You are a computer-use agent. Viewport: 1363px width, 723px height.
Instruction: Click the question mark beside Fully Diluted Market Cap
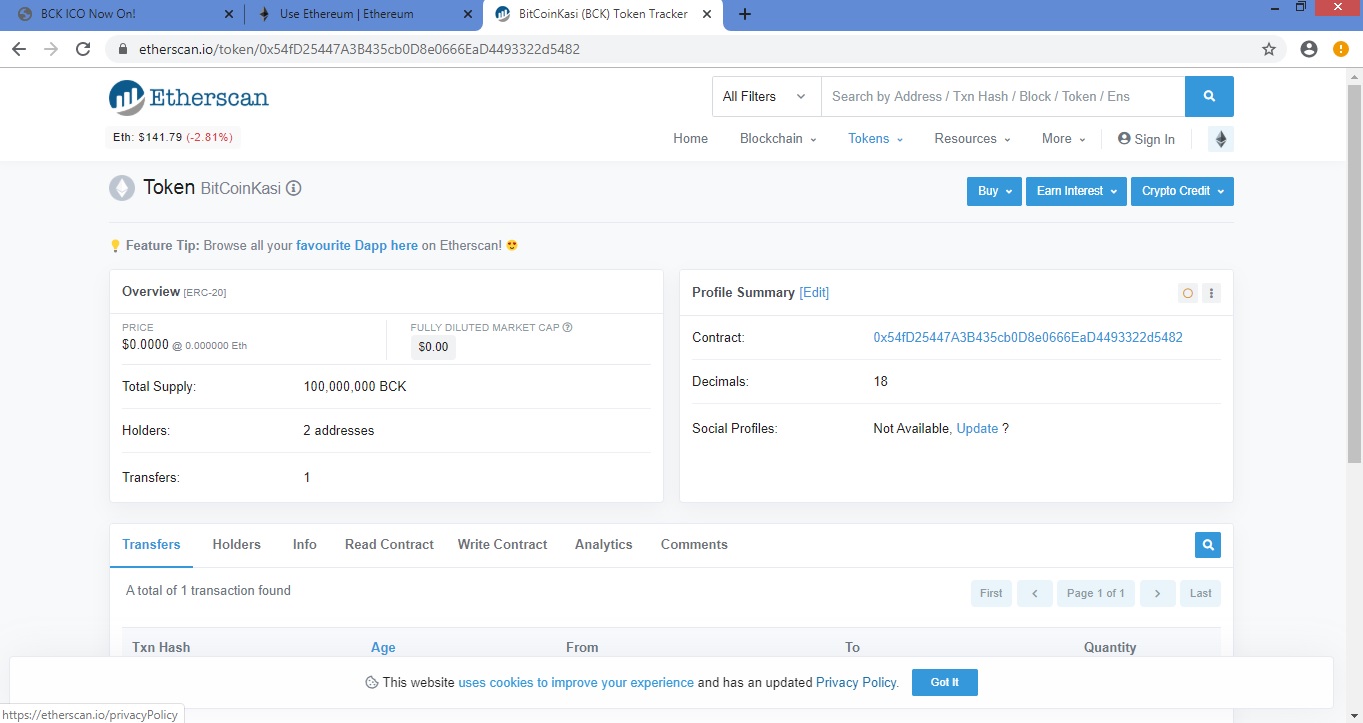coord(567,327)
